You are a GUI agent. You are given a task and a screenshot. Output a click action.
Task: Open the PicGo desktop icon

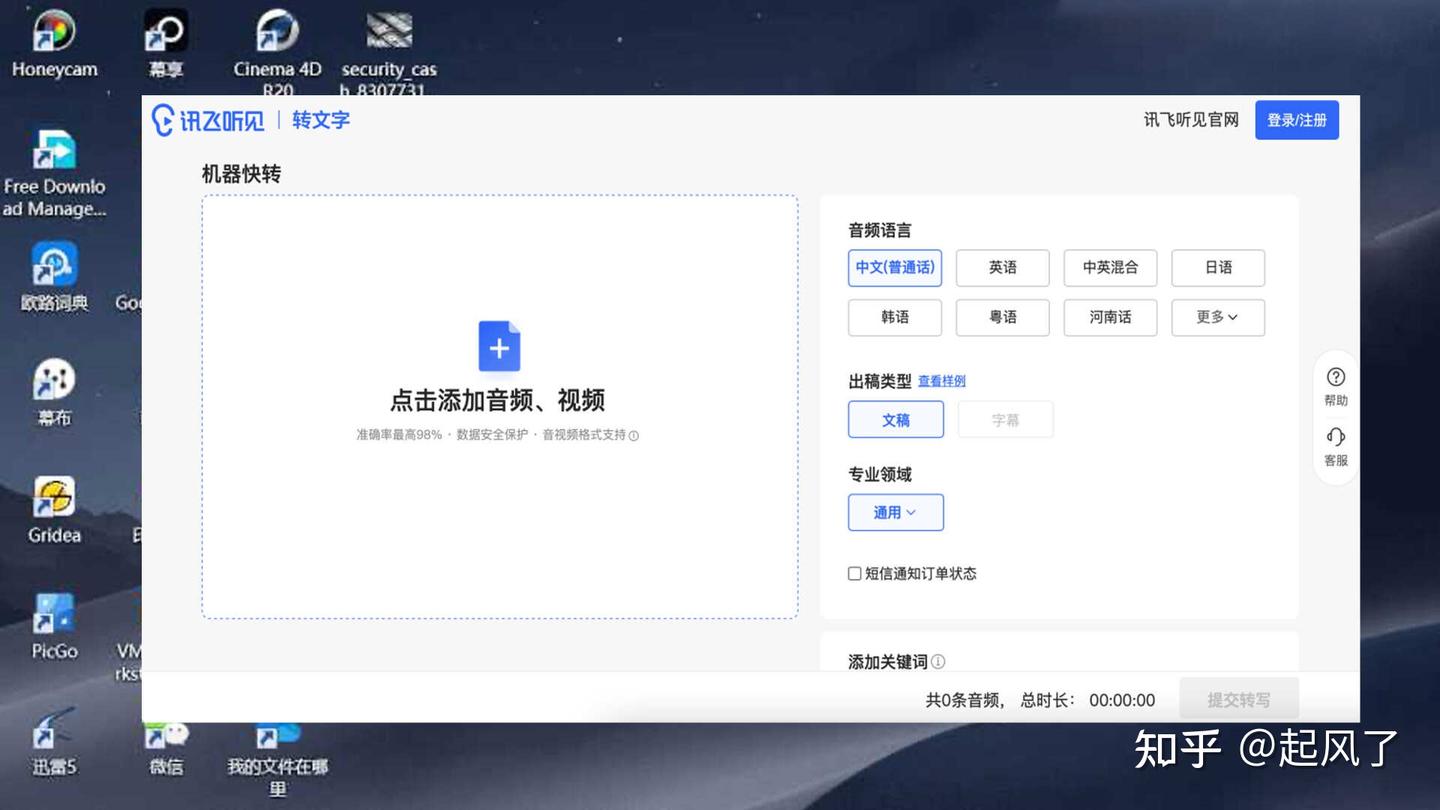54,627
